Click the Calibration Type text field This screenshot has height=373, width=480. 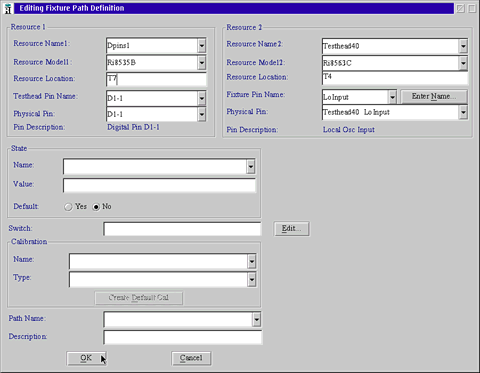click(158, 279)
